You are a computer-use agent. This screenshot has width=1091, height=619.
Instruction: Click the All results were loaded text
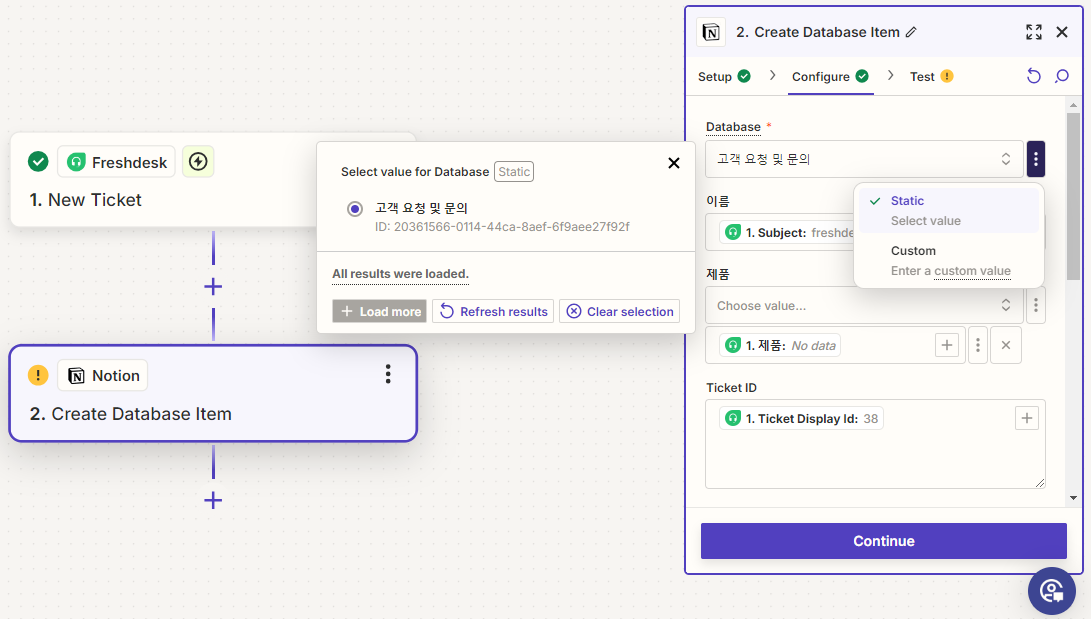click(400, 273)
